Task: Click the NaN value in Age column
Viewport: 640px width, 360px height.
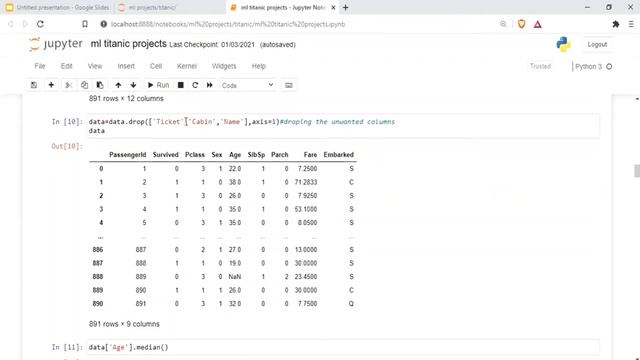Action: (235, 277)
